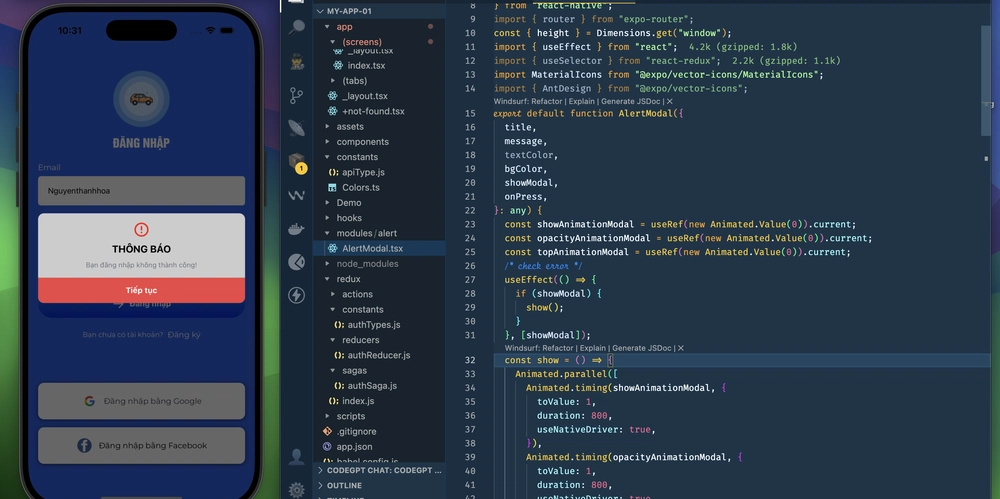This screenshot has height=499, width=1000.
Task: Collapse the redux folder
Action: (348, 279)
